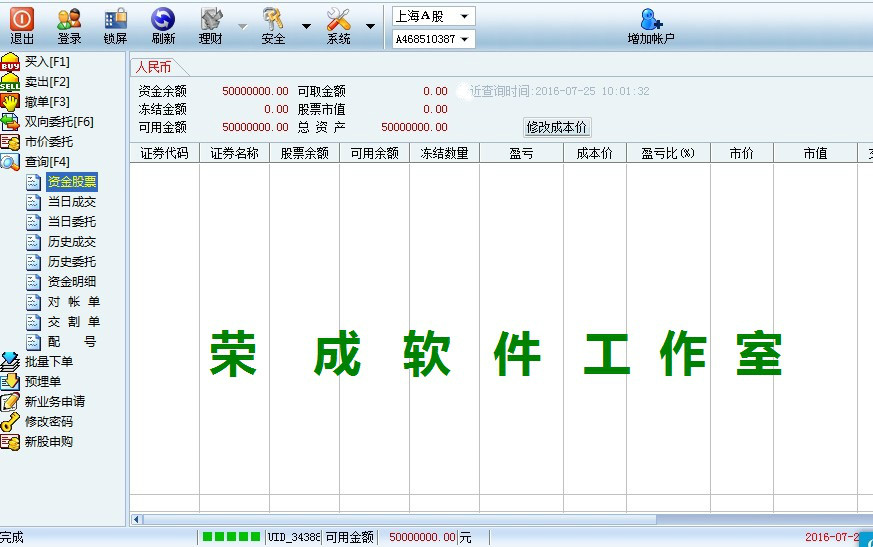
Task: Refresh data with the 刷新 icon
Action: (163, 19)
